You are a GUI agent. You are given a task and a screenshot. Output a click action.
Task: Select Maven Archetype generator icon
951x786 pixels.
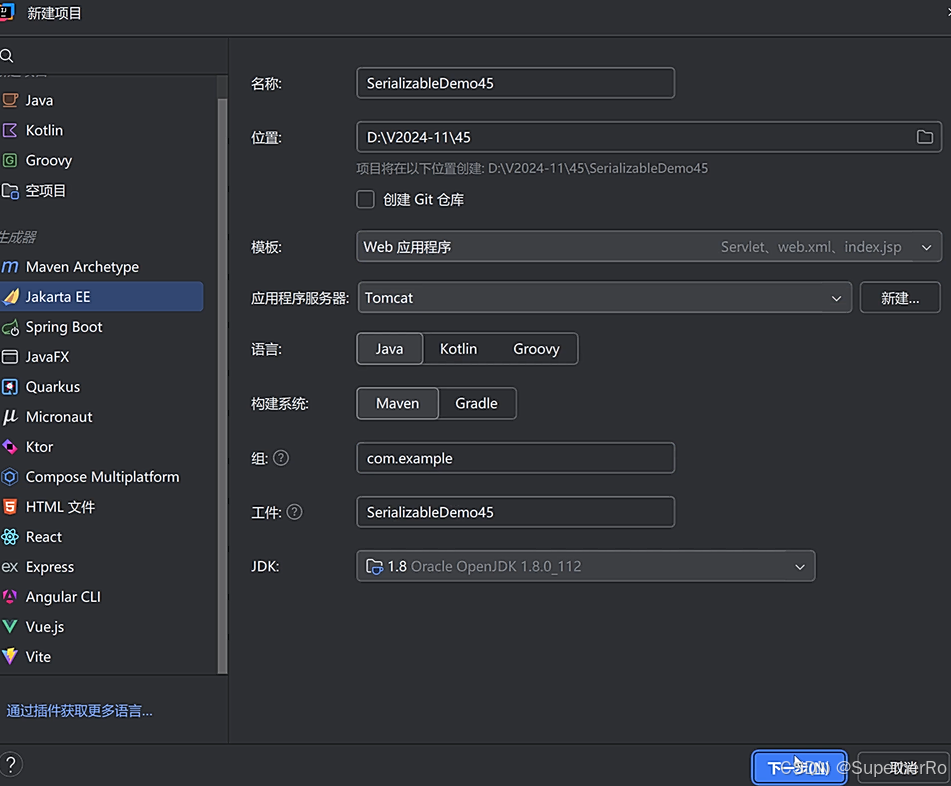click(10, 266)
